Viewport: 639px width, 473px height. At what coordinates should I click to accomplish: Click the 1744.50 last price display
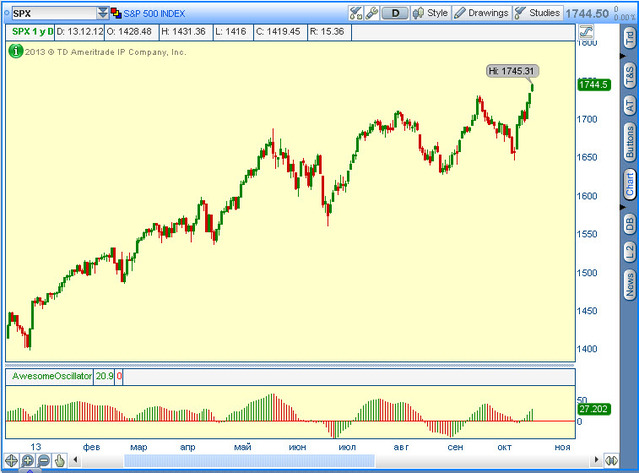pyautogui.click(x=586, y=13)
